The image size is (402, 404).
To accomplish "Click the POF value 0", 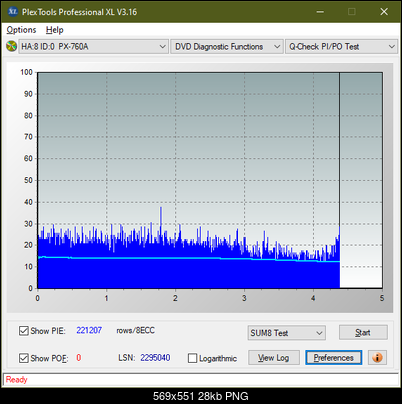I will coord(79,358).
